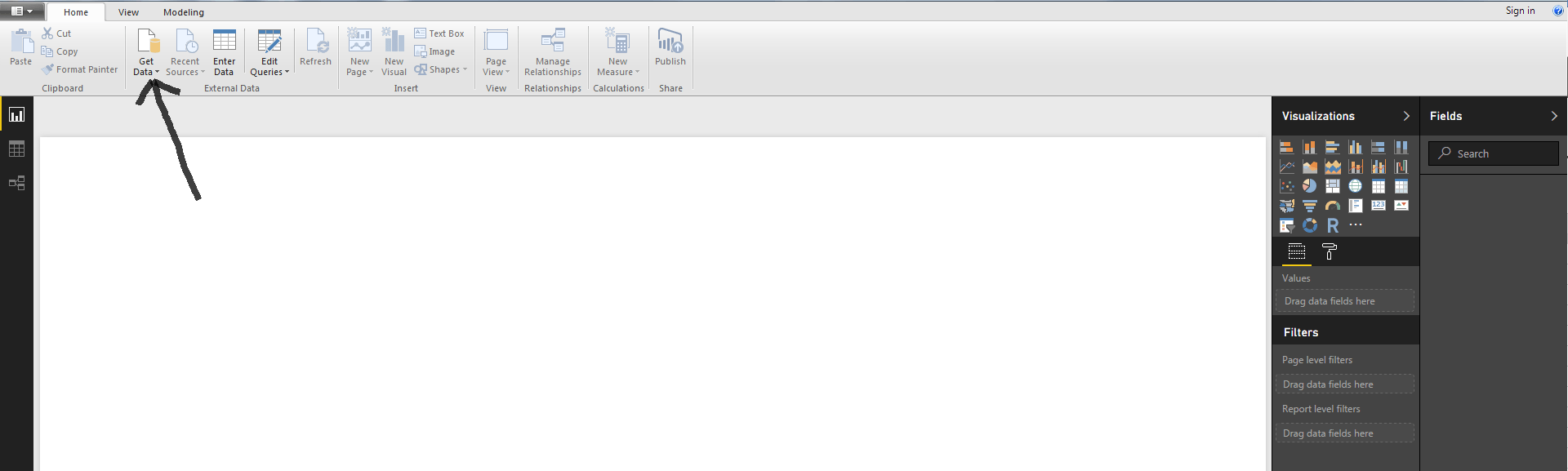Select the globe map visual

tap(1356, 186)
